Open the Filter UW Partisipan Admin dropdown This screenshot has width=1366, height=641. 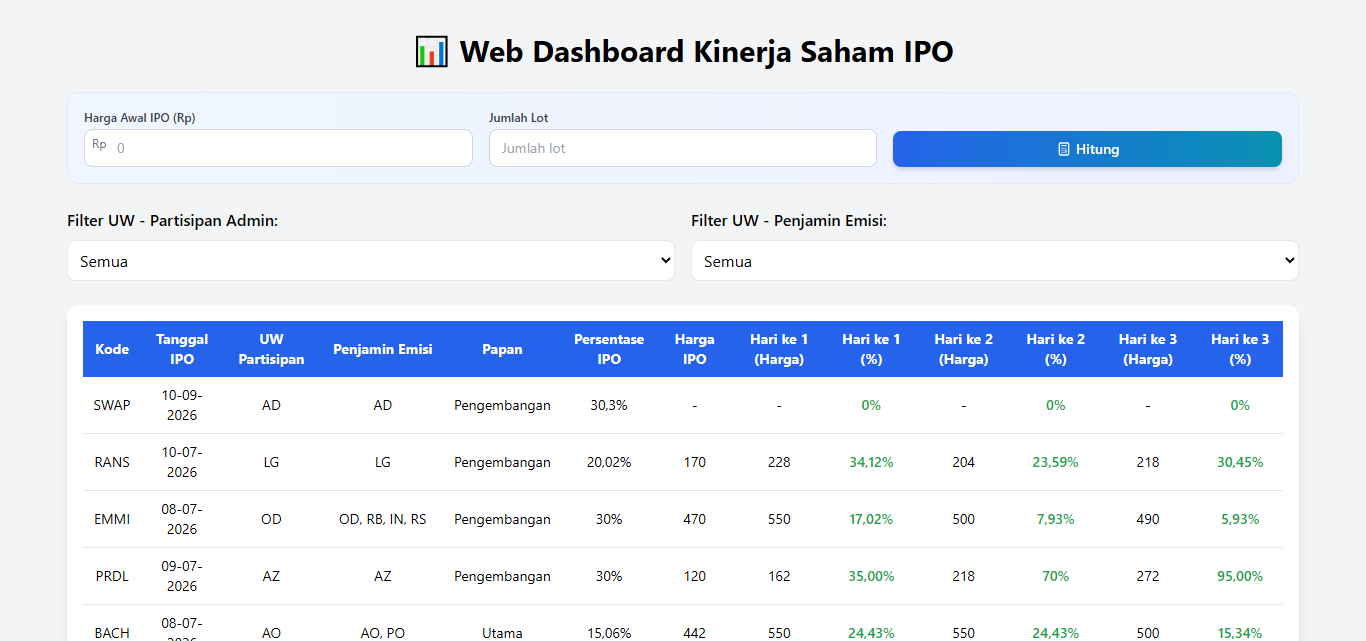click(x=371, y=261)
